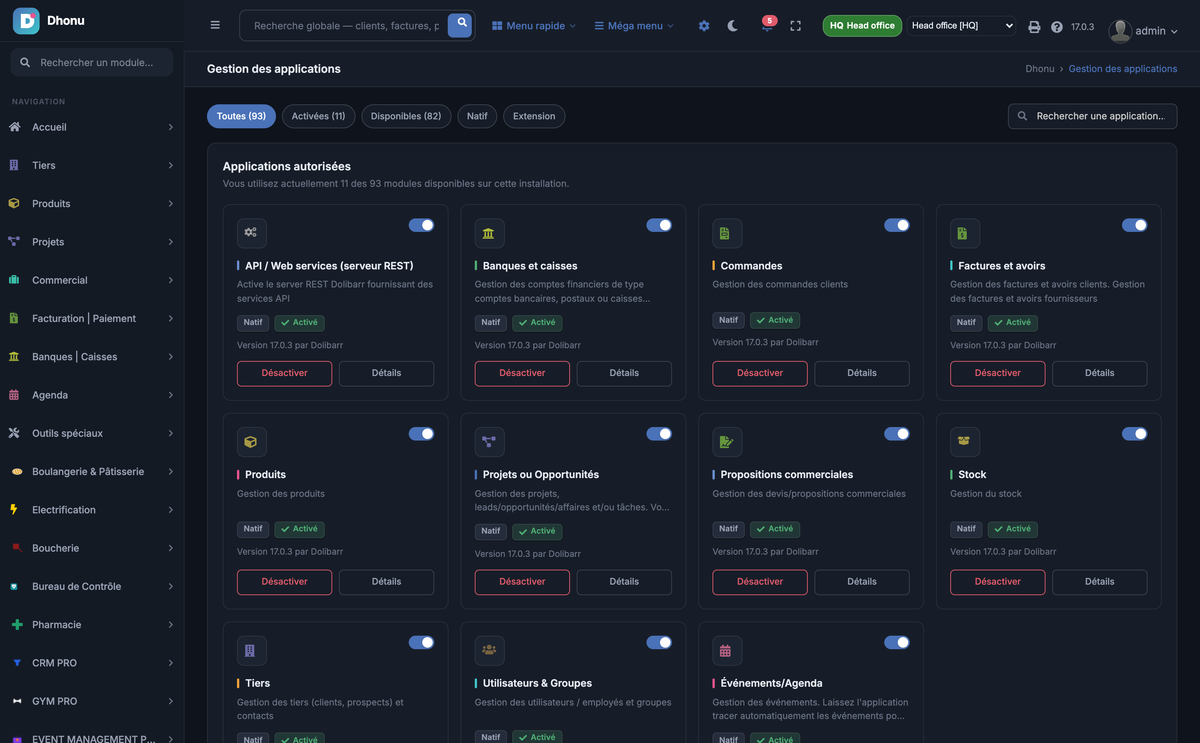Expand Facturation | Paiement sidebar chevron
The image size is (1200, 743).
click(170, 318)
